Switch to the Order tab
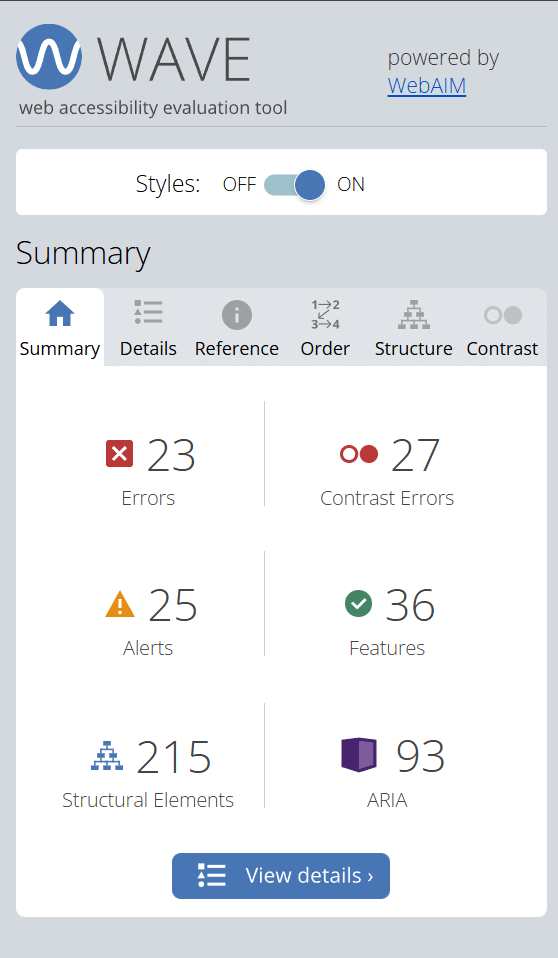This screenshot has height=958, width=558. click(325, 327)
